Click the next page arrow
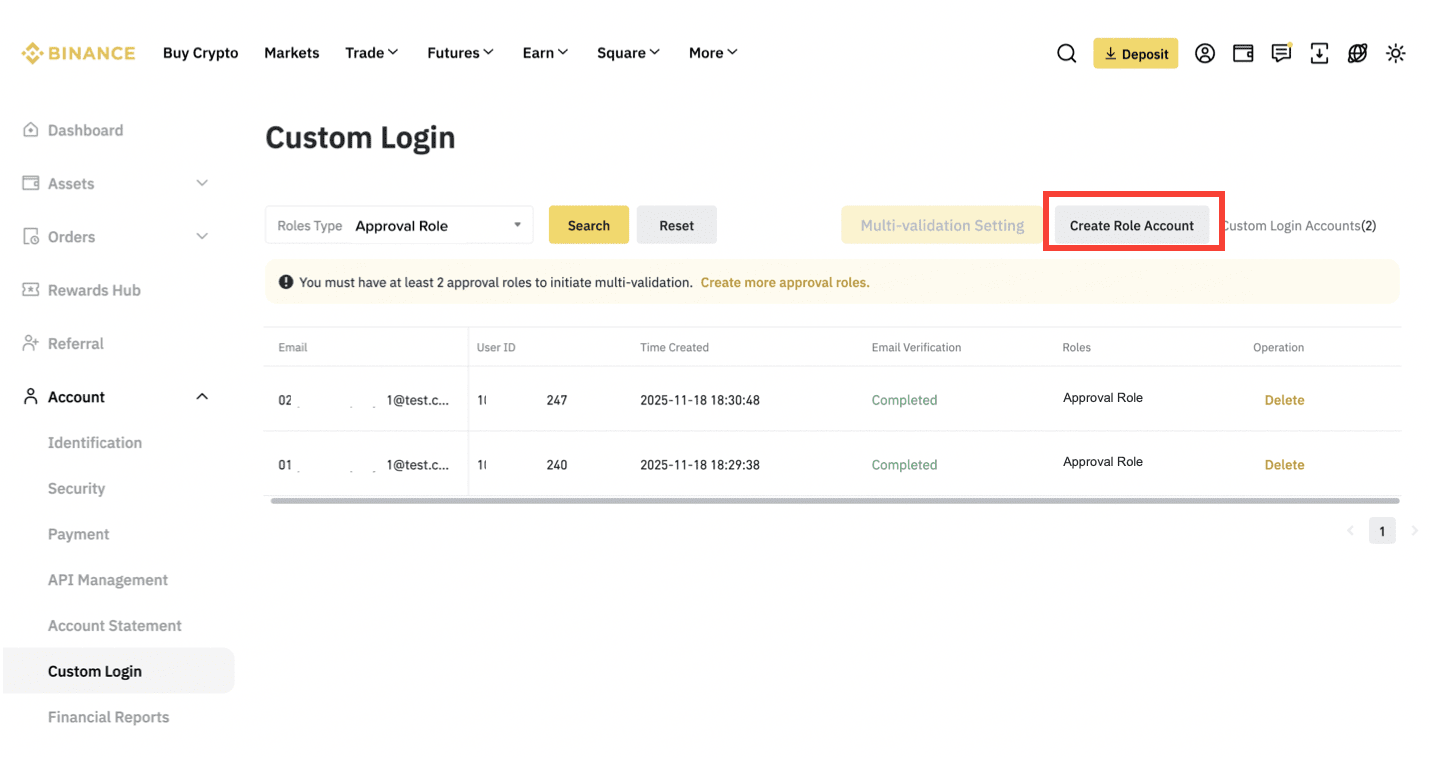Viewport: 1430px width, 758px height. [1414, 531]
